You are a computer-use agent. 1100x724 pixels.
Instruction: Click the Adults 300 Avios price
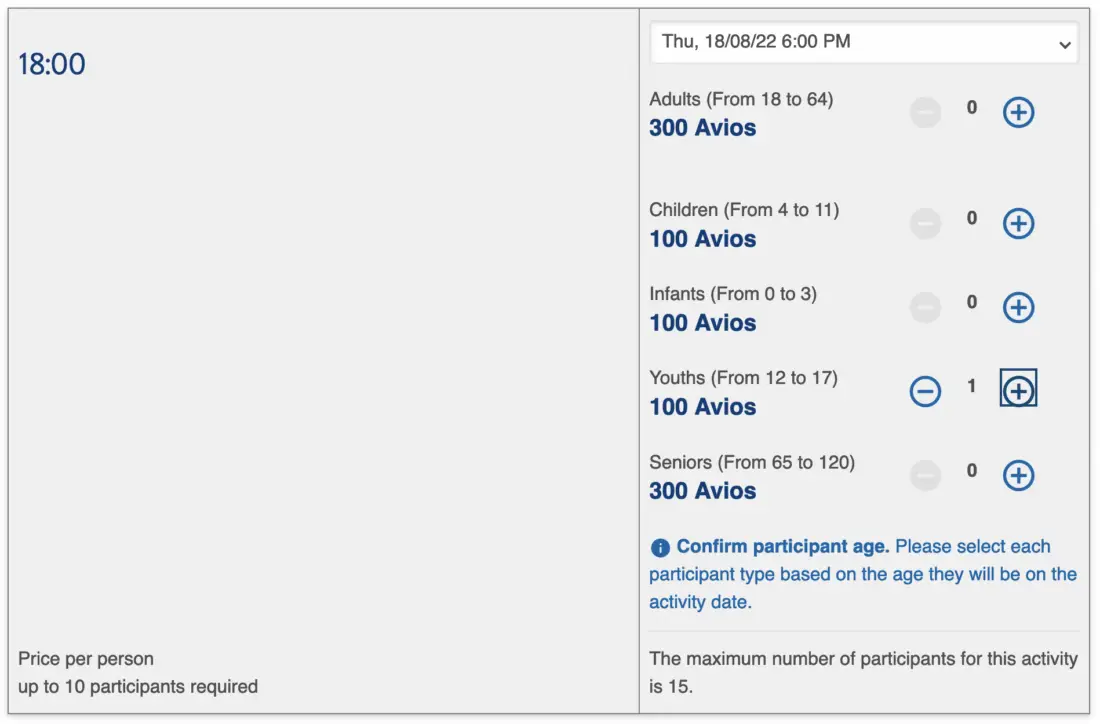click(x=703, y=128)
